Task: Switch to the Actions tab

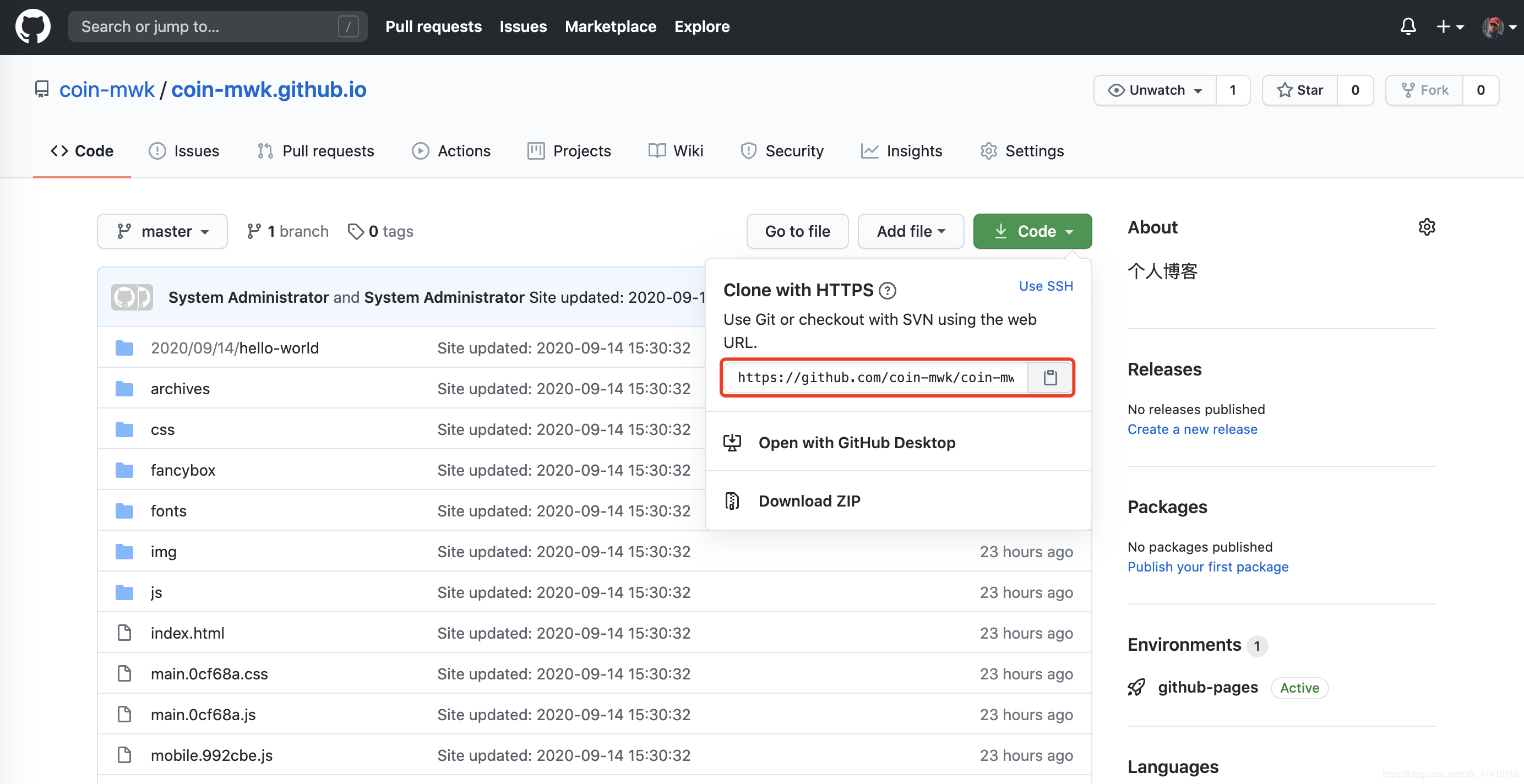Action: point(451,151)
